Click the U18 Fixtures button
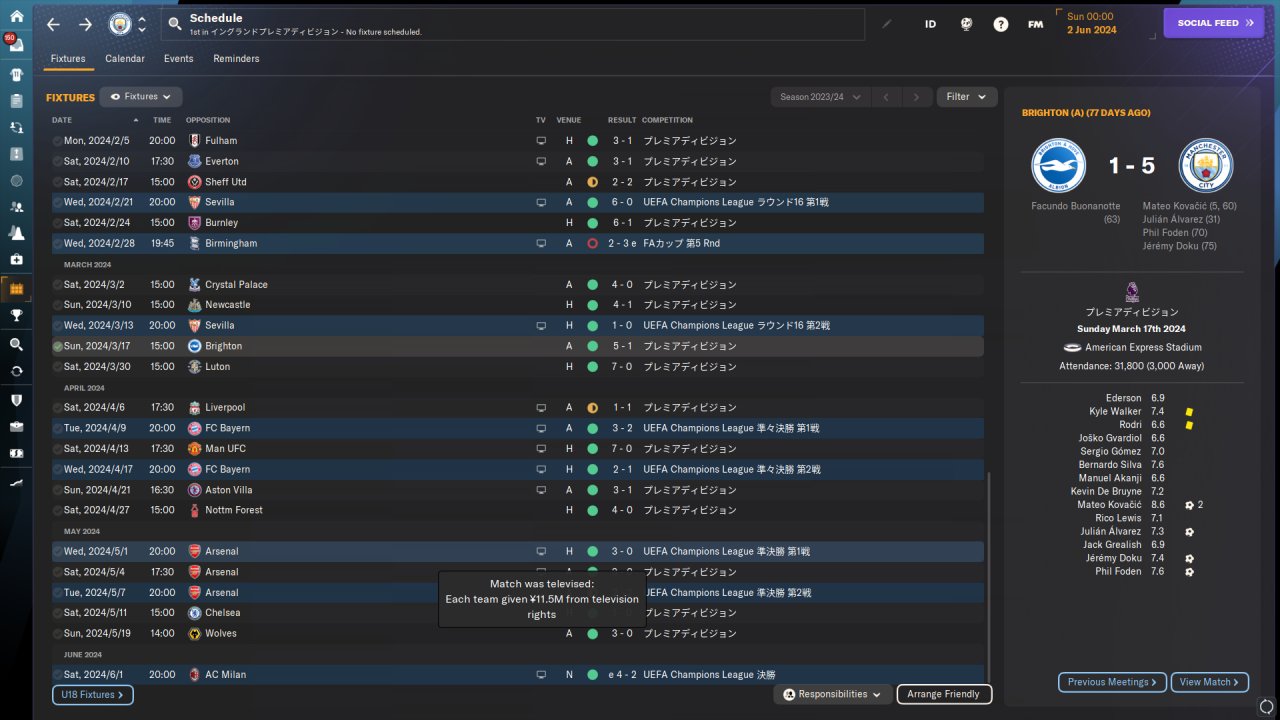This screenshot has height=720, width=1280. pyautogui.click(x=93, y=694)
